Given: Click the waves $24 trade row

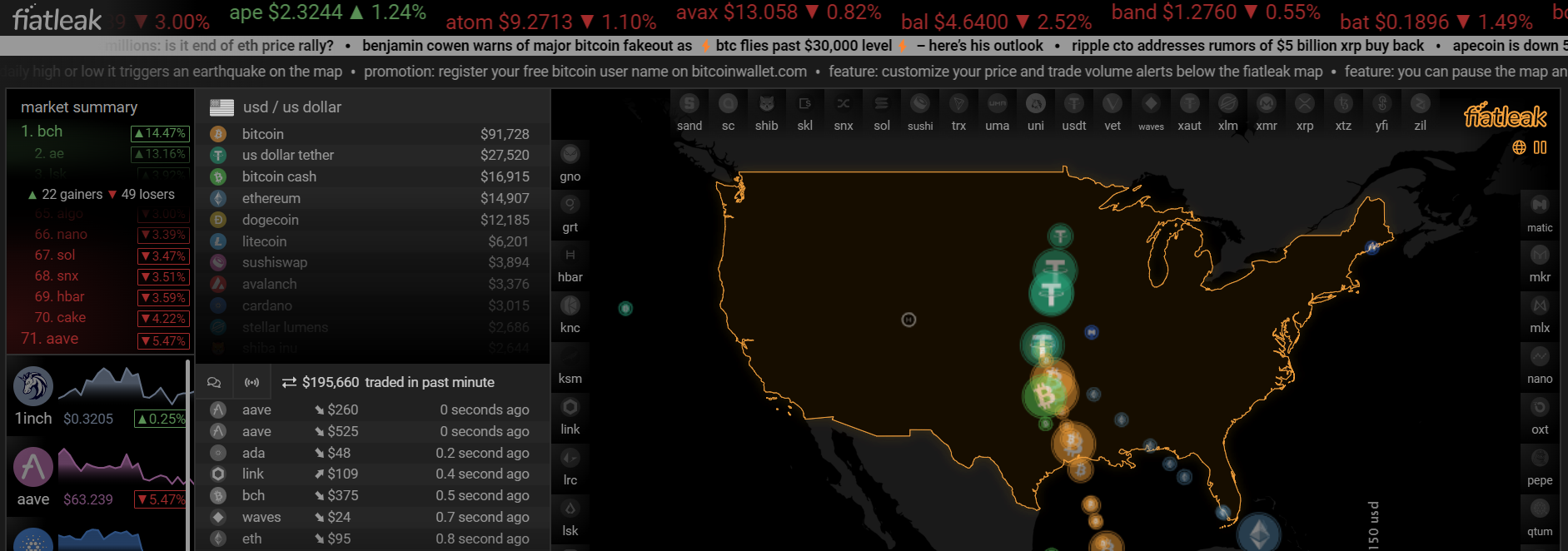Looking at the screenshot, I should pyautogui.click(x=372, y=517).
